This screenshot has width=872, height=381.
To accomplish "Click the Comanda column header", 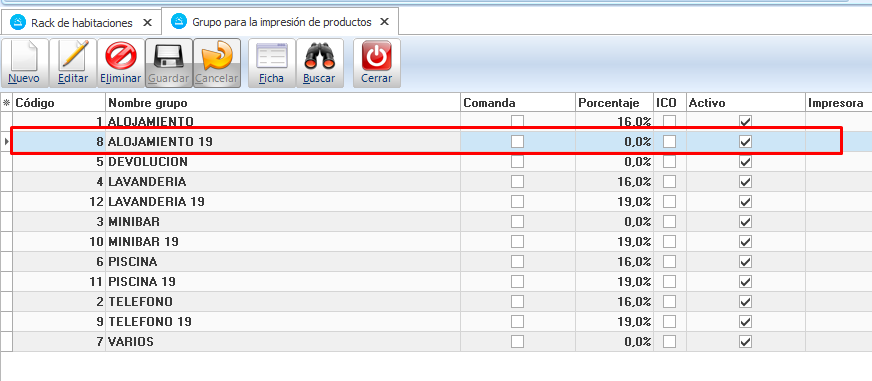I will (x=518, y=103).
